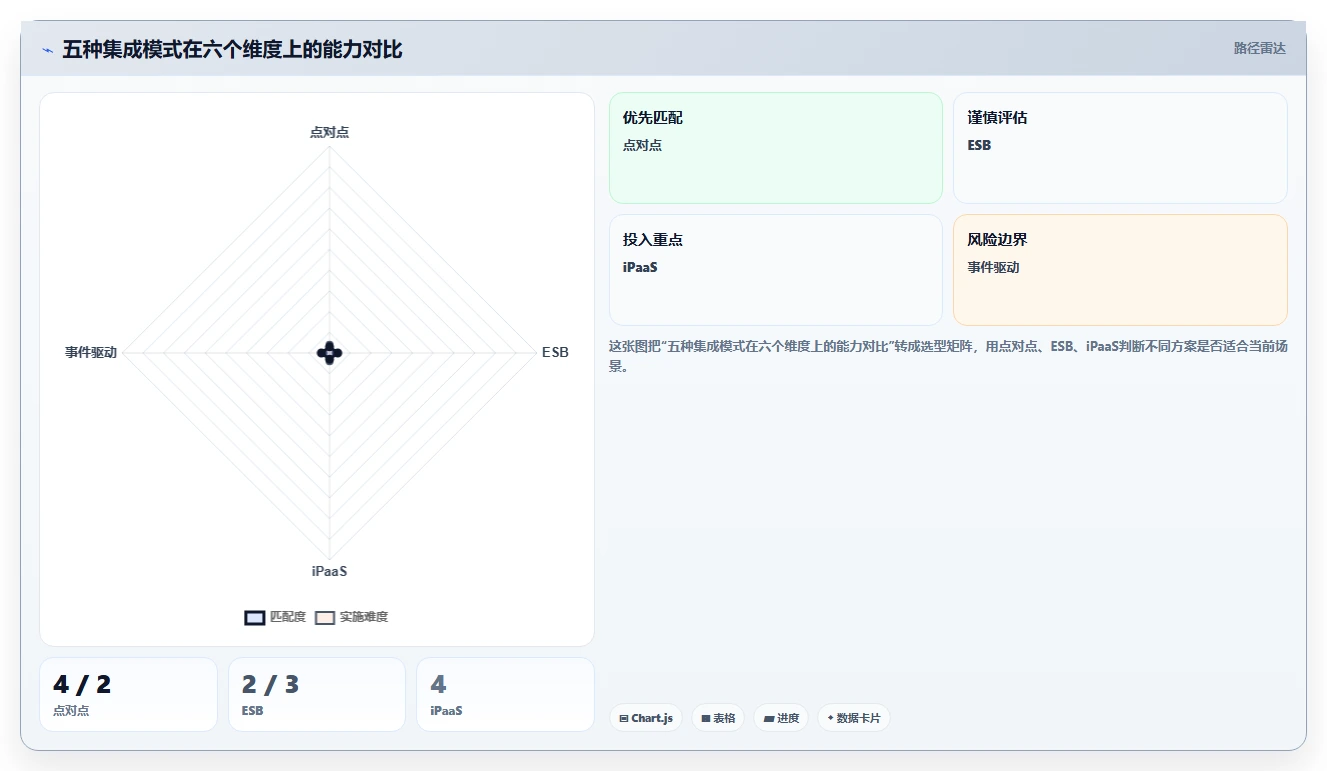Screen dimensions: 1327x771
Task: Click the iPaaS radar axis label
Action: tap(330, 571)
